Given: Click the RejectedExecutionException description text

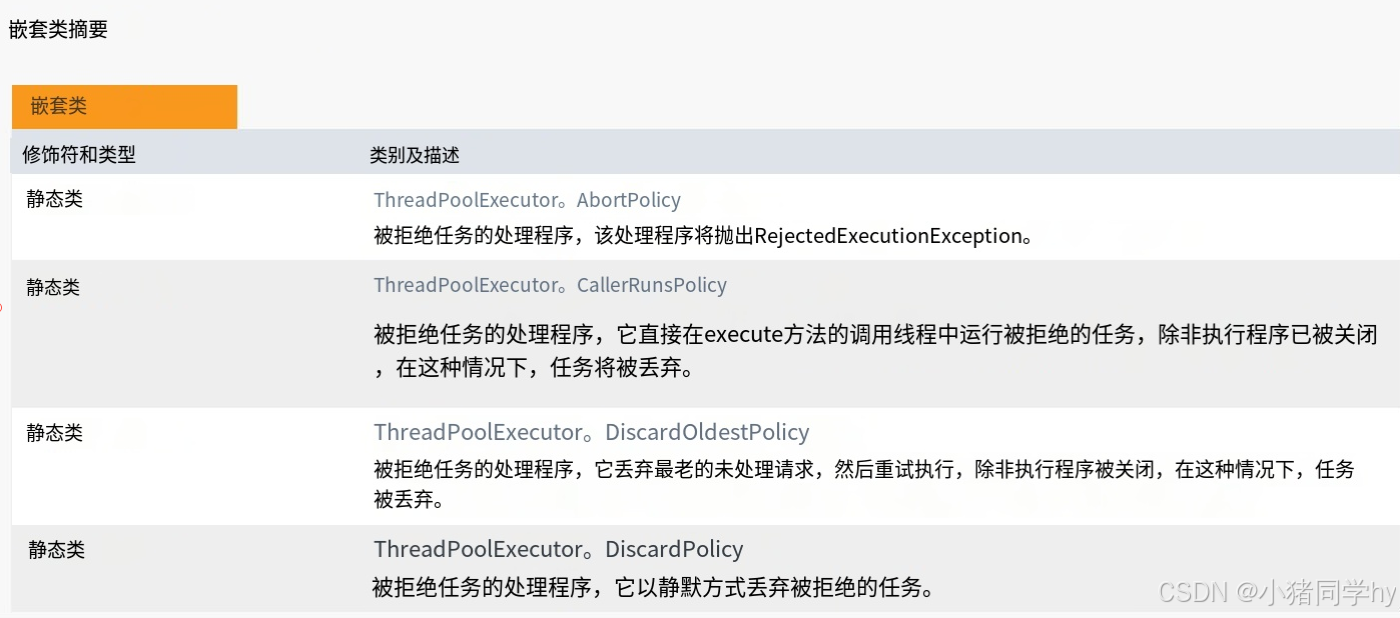Looking at the screenshot, I should pos(703,236).
